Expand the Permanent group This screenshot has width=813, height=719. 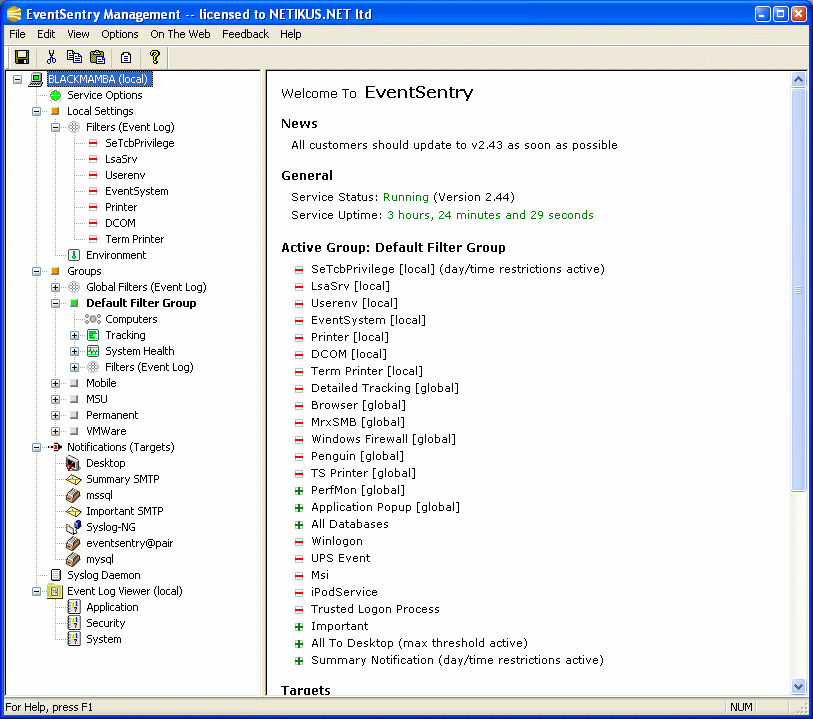pyautogui.click(x=55, y=416)
